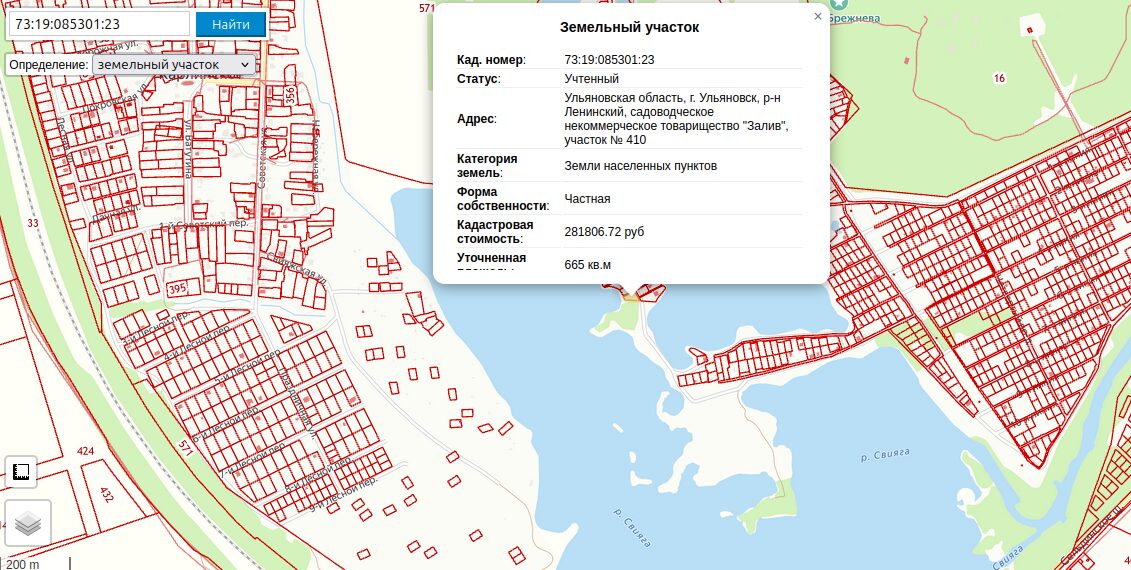The image size is (1131, 570).
Task: Click the 356 block label on map
Action: point(290,96)
